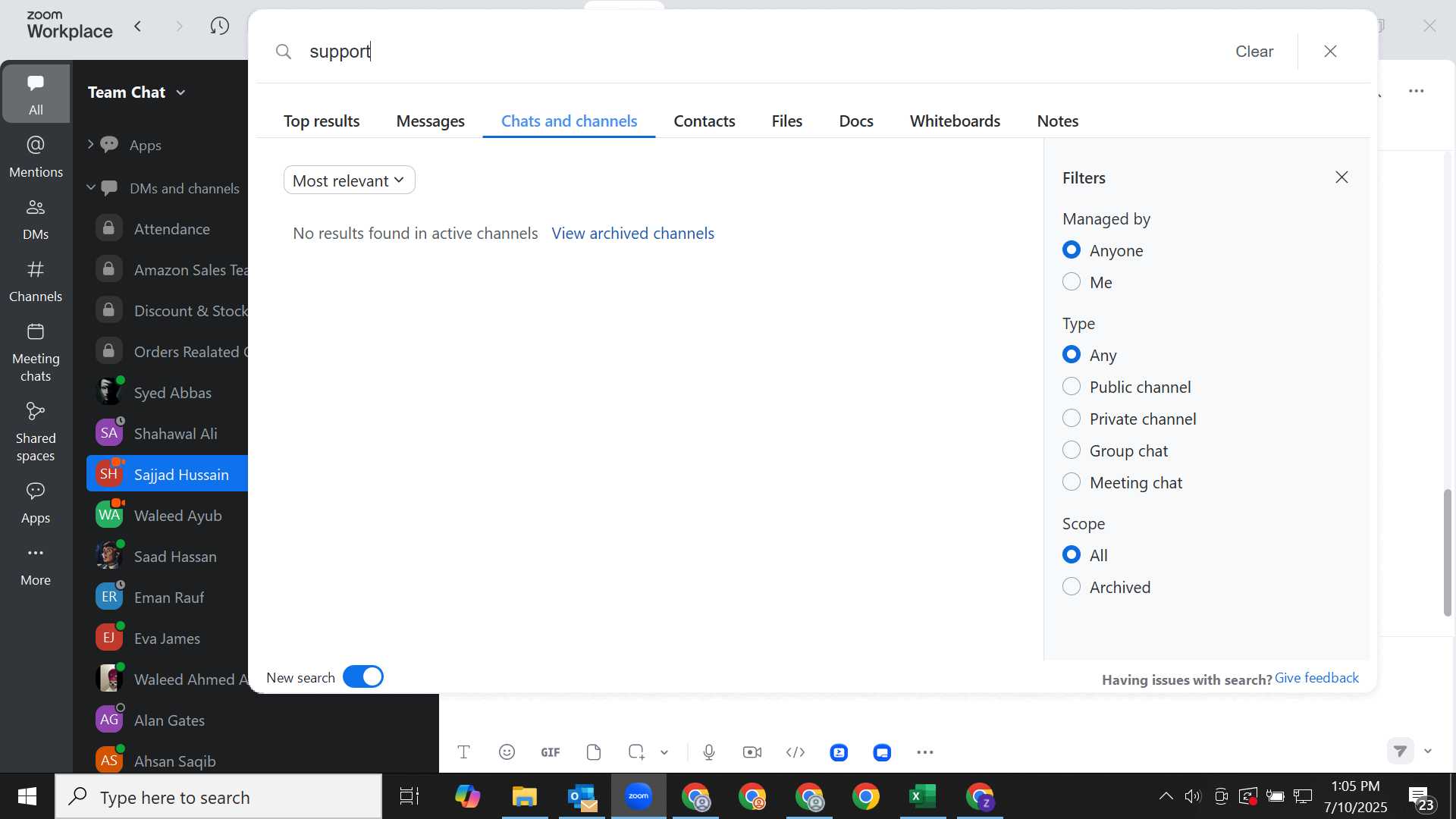Viewport: 1456px width, 819px height.
Task: Select Managed by Me
Action: click(x=1072, y=282)
